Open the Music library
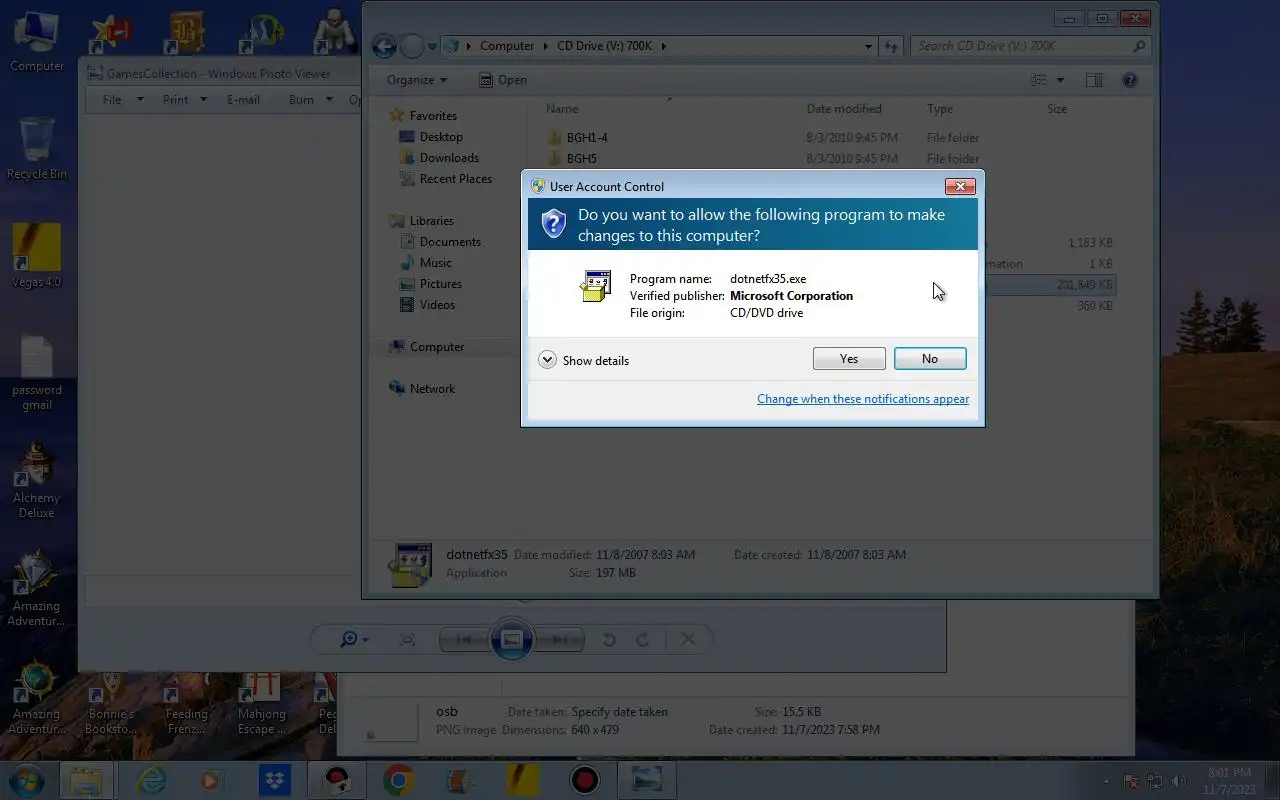This screenshot has width=1280, height=800. (425, 263)
